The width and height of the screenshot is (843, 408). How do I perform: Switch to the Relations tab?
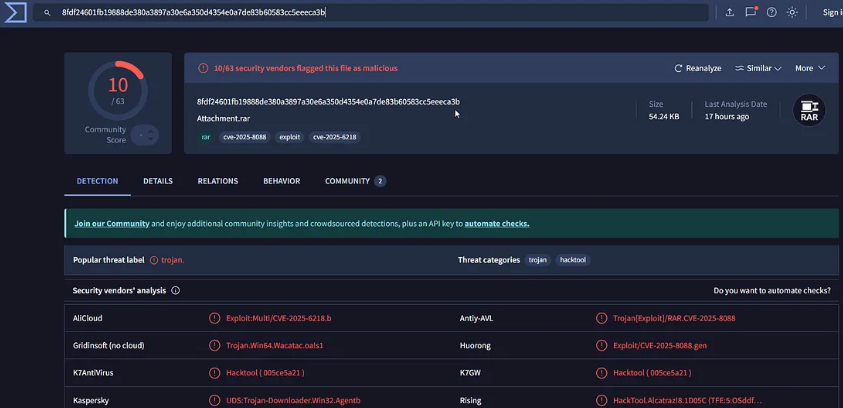(x=218, y=181)
